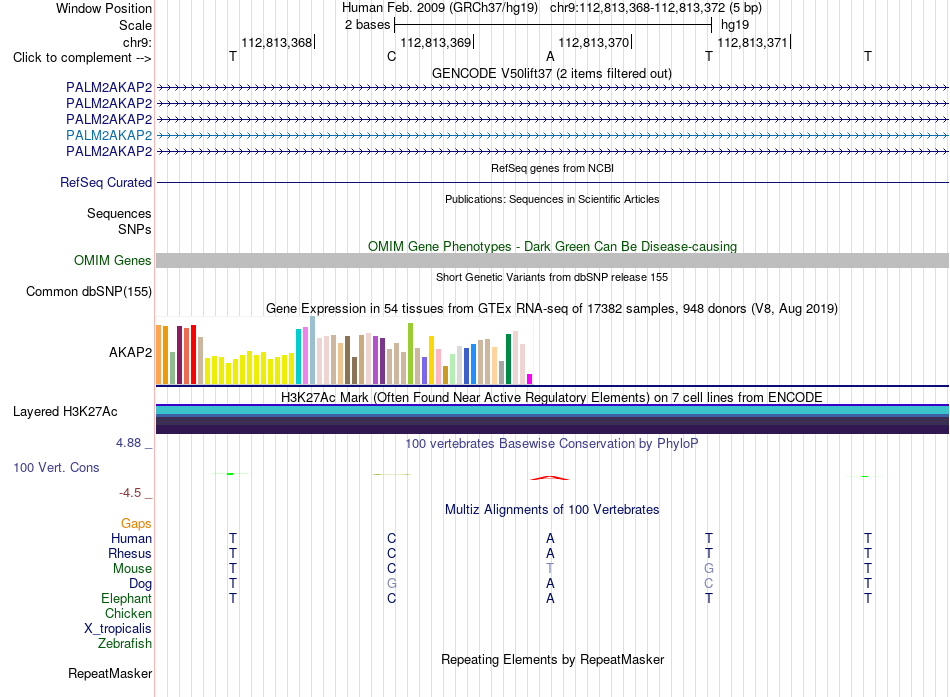The image size is (950, 697).
Task: Open Common dbSNP(155) track label
Action: coord(89,292)
